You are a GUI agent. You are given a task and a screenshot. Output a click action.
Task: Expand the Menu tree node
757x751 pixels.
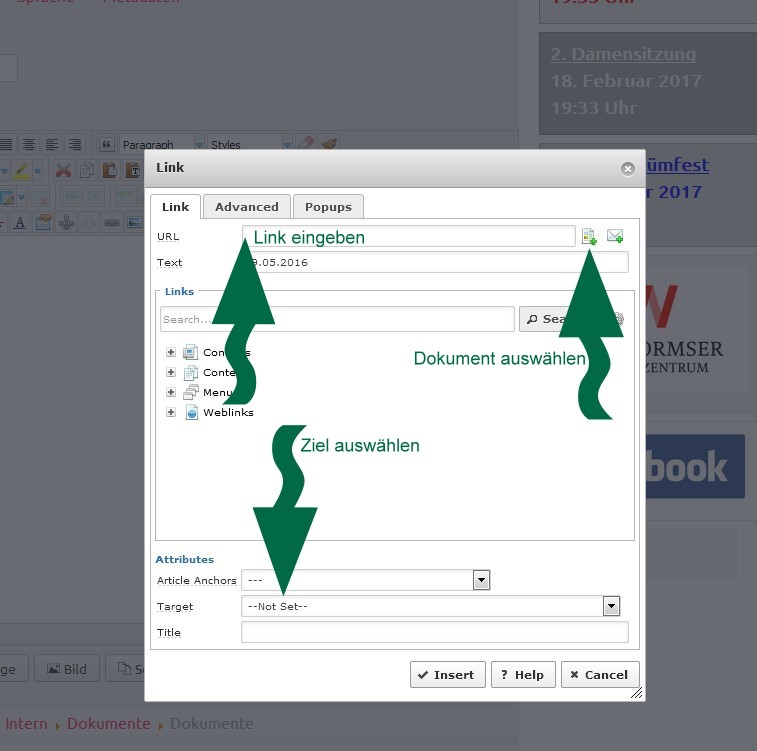(x=171, y=392)
